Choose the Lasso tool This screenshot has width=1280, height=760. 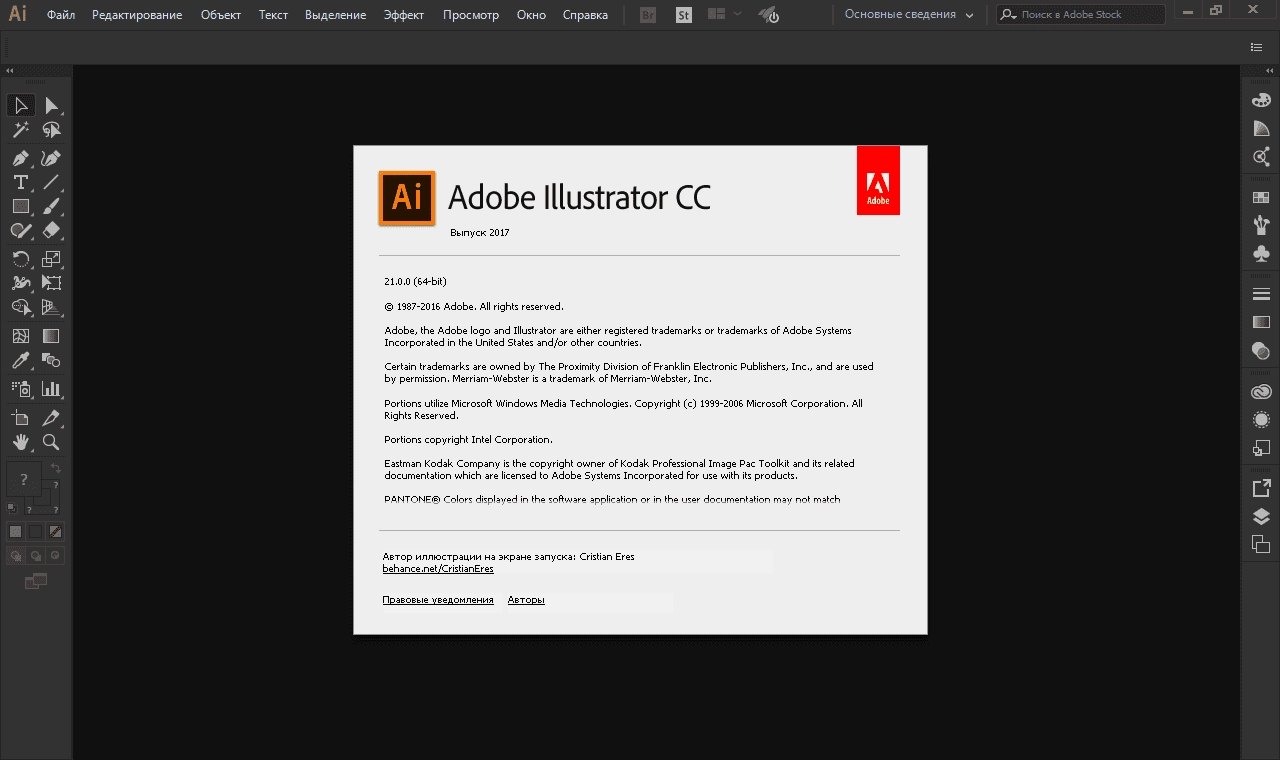click(x=51, y=130)
